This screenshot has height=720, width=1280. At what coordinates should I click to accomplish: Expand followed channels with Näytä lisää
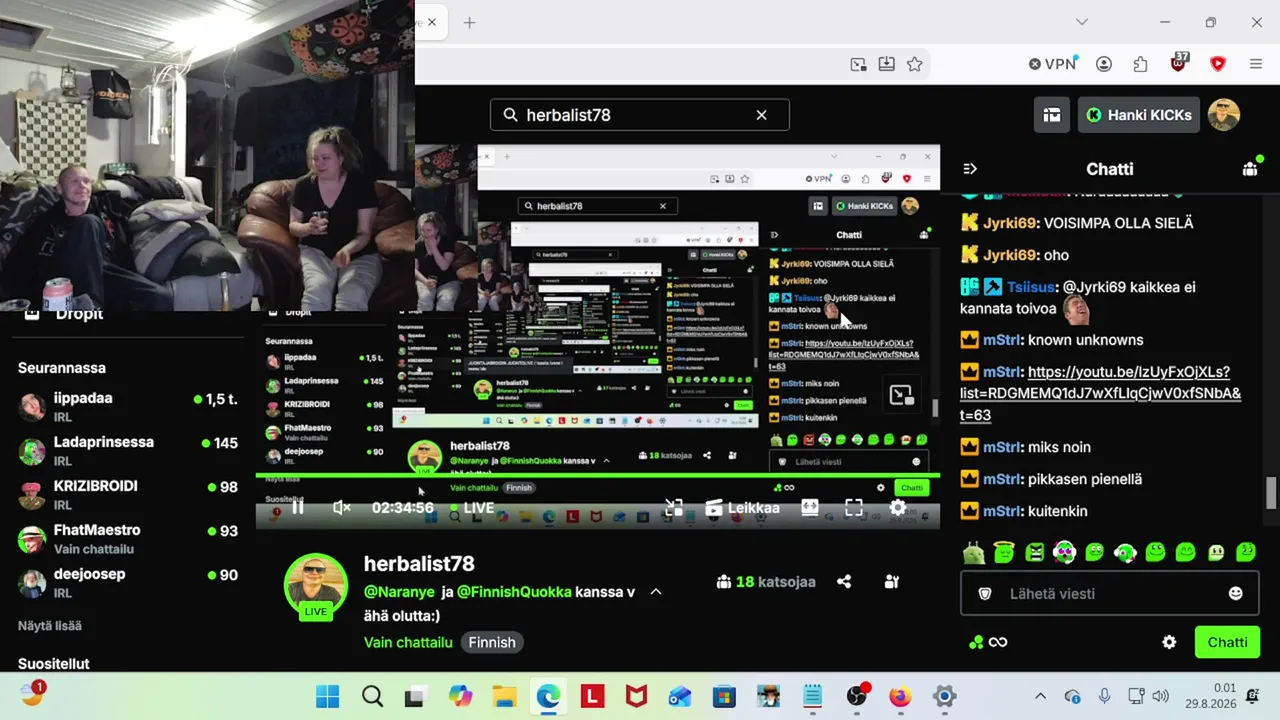pos(50,626)
